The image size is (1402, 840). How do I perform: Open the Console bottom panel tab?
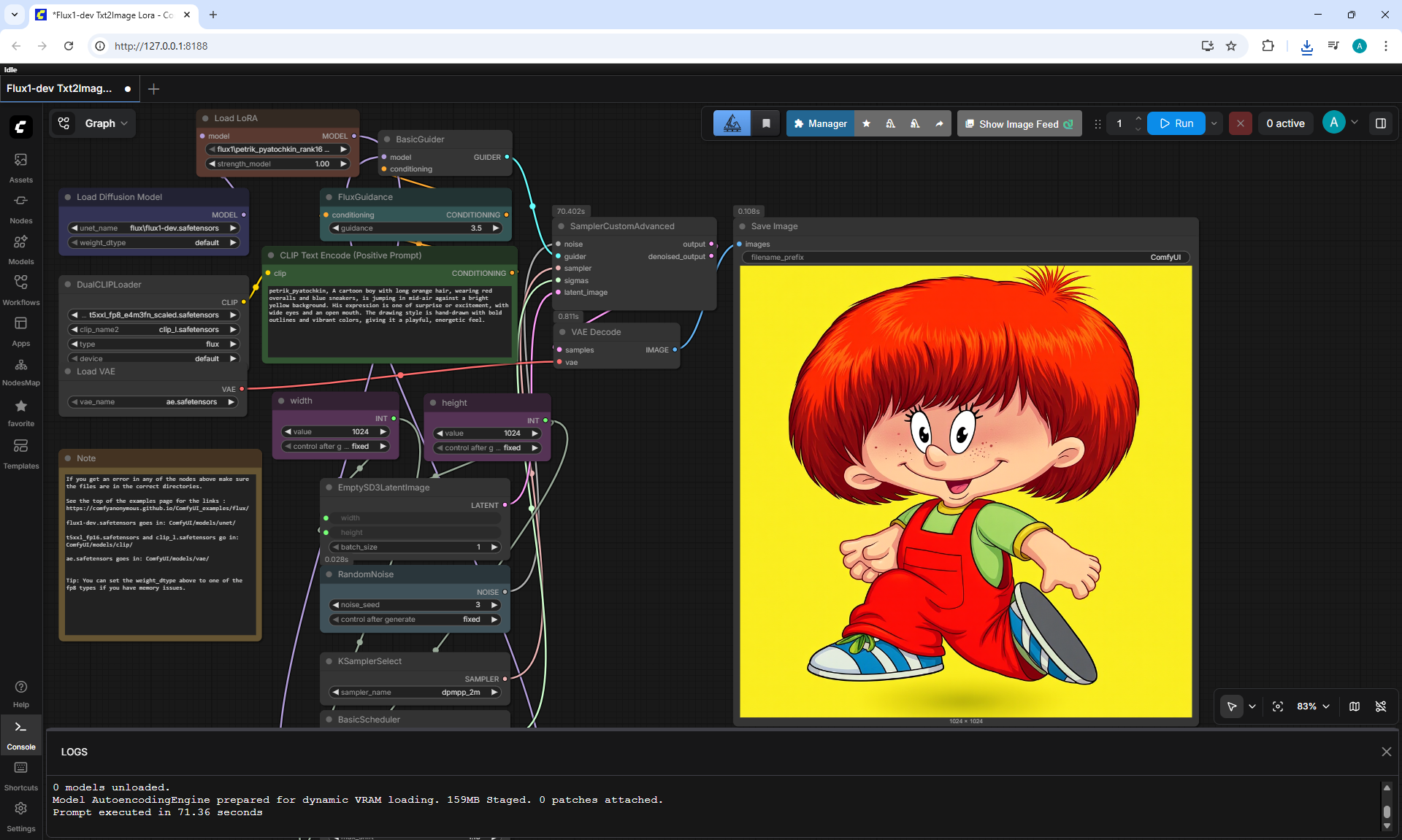20,735
